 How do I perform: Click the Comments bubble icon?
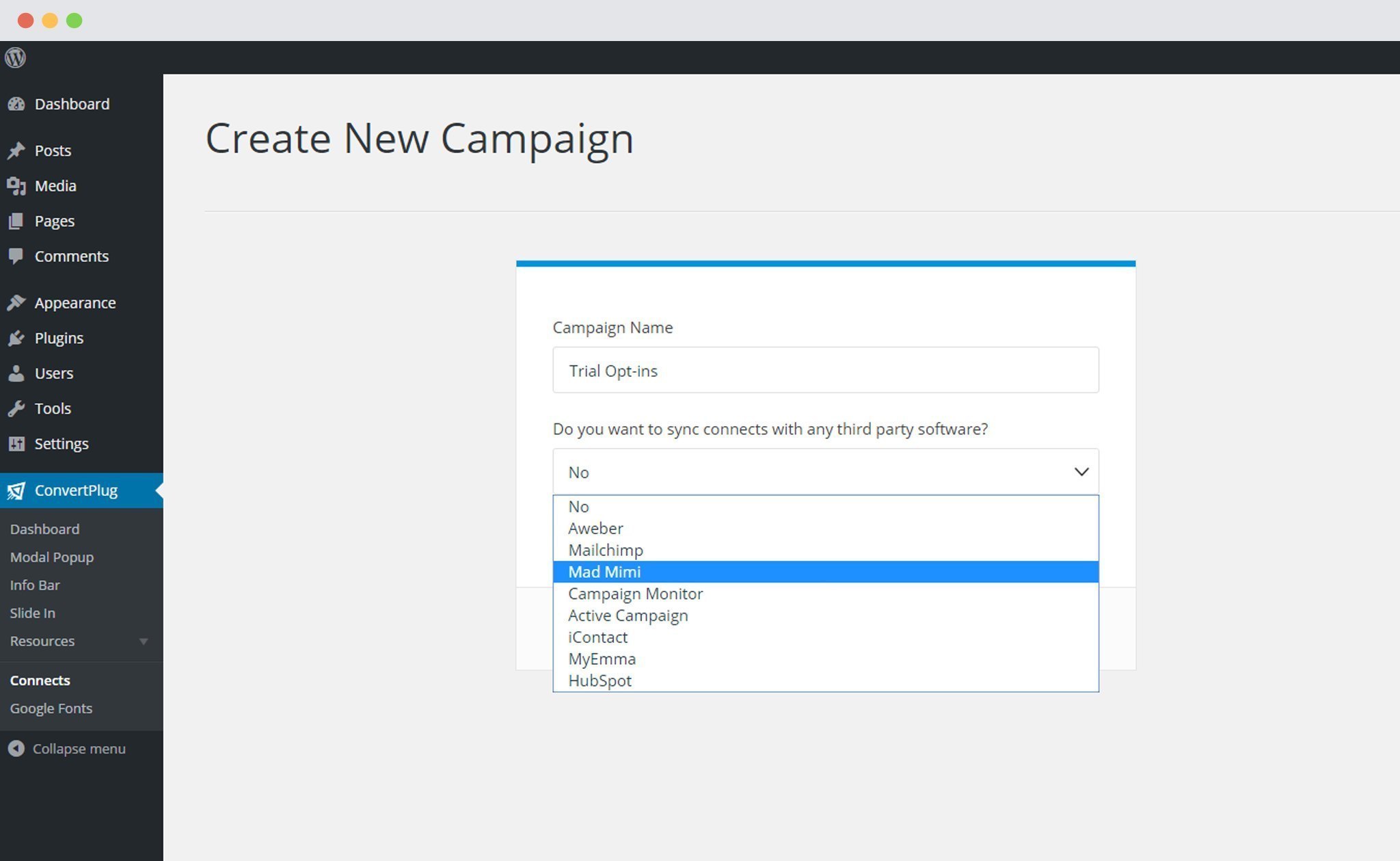(16, 256)
